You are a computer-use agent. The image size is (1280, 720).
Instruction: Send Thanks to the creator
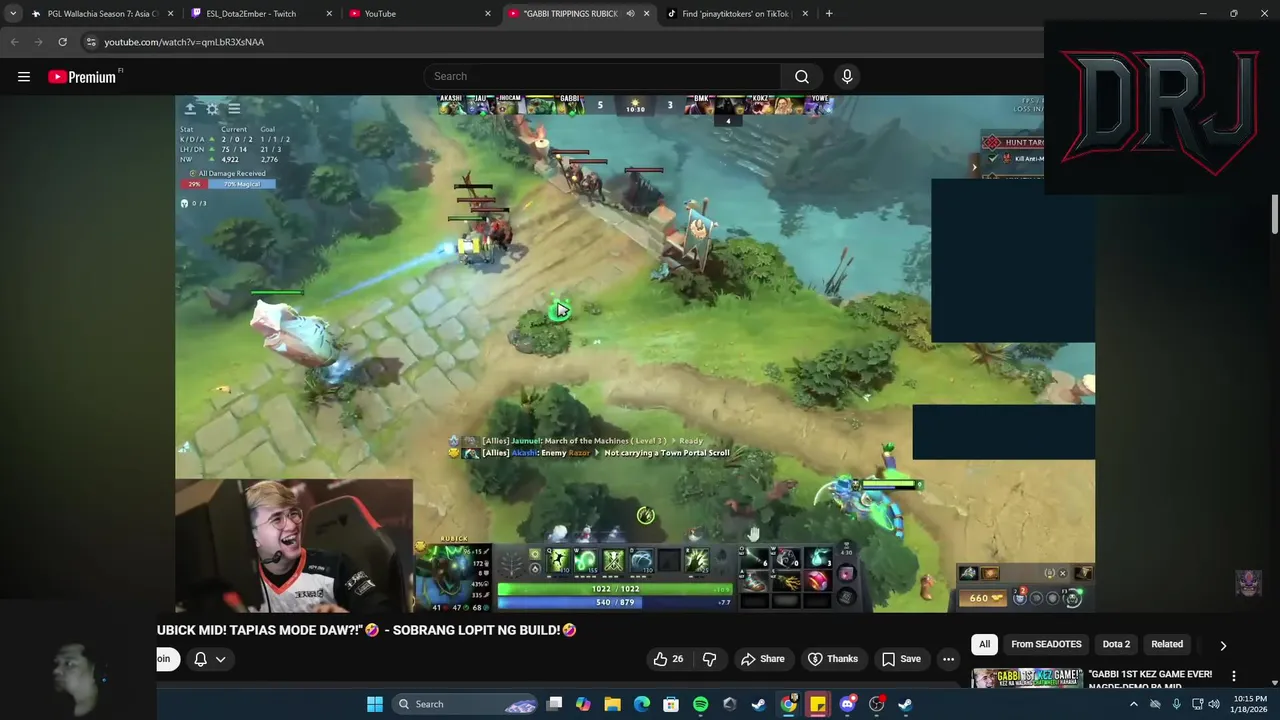coord(832,659)
